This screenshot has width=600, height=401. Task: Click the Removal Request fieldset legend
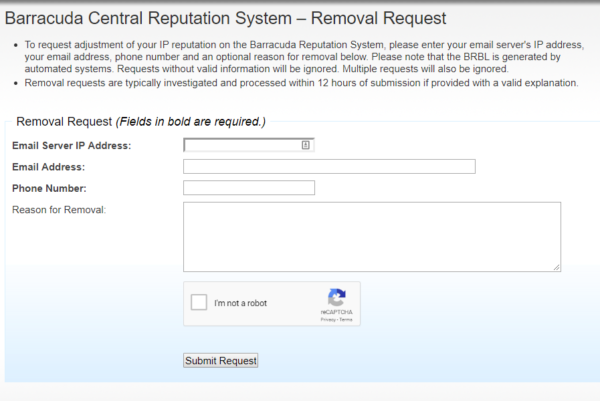[x=141, y=122]
